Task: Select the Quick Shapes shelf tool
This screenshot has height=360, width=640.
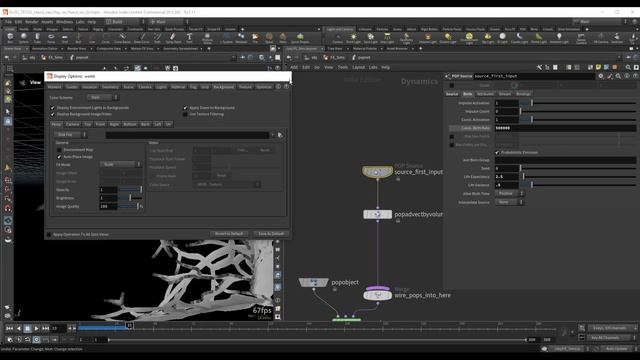Action: tap(300, 38)
